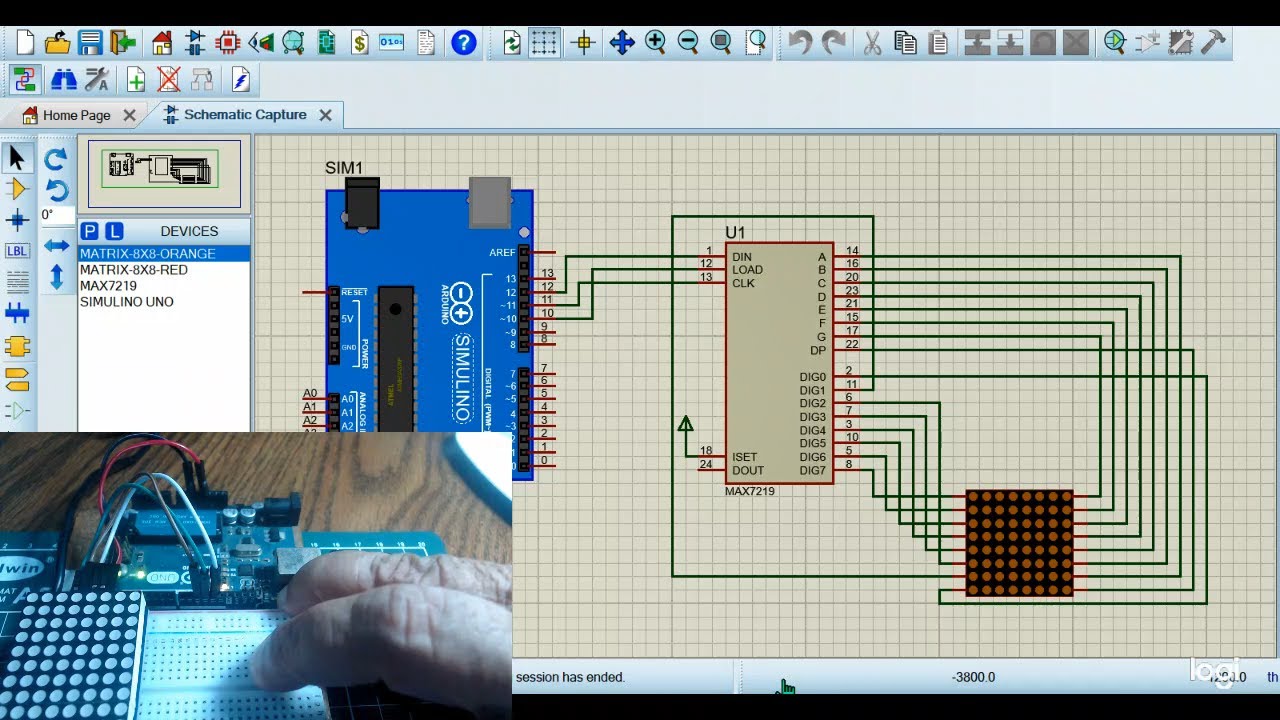The height and width of the screenshot is (720, 1280).
Task: Center view with the blue four-arrow icon
Action: coord(621,43)
